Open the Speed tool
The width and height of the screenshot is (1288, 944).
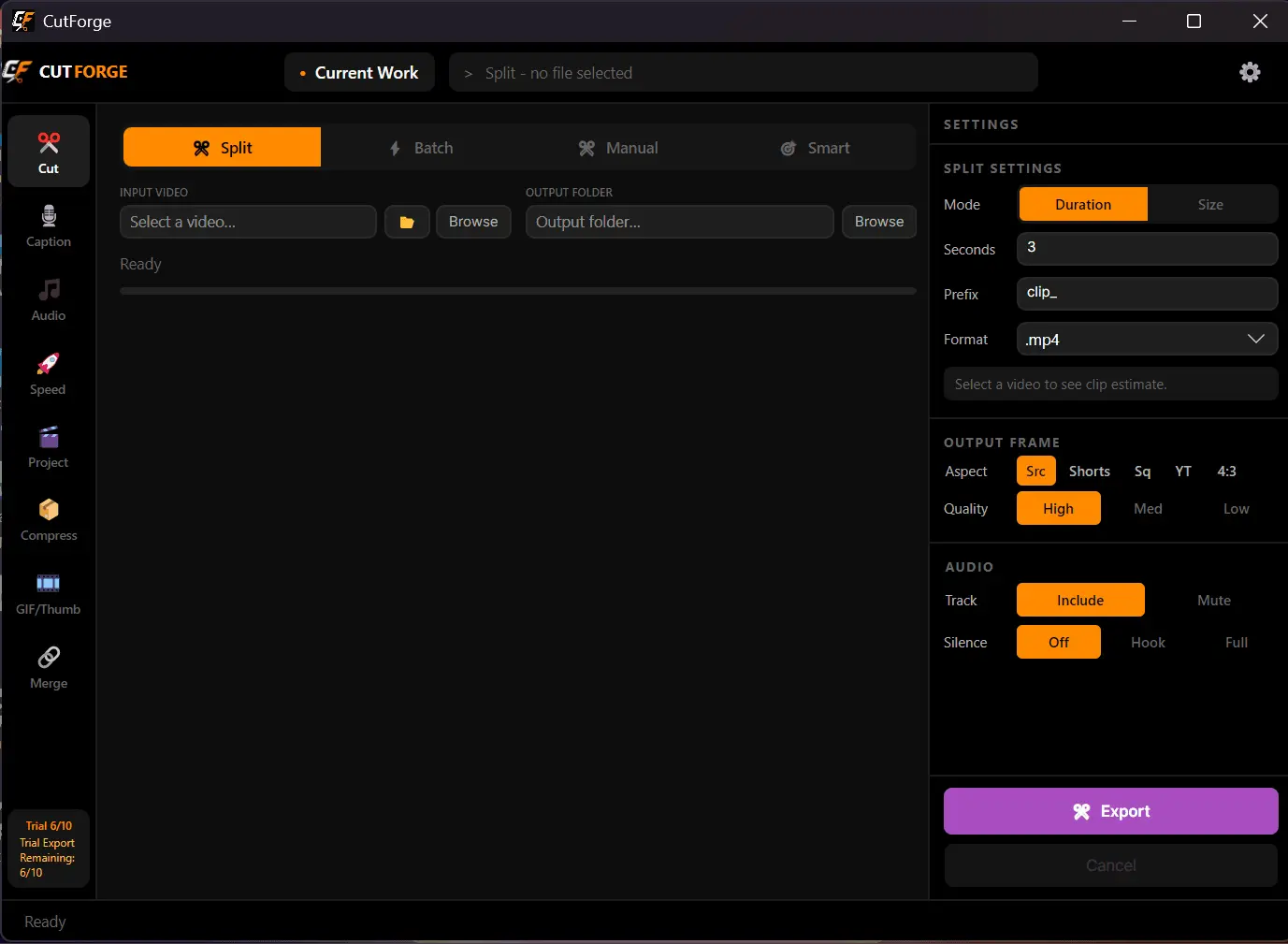tap(49, 373)
